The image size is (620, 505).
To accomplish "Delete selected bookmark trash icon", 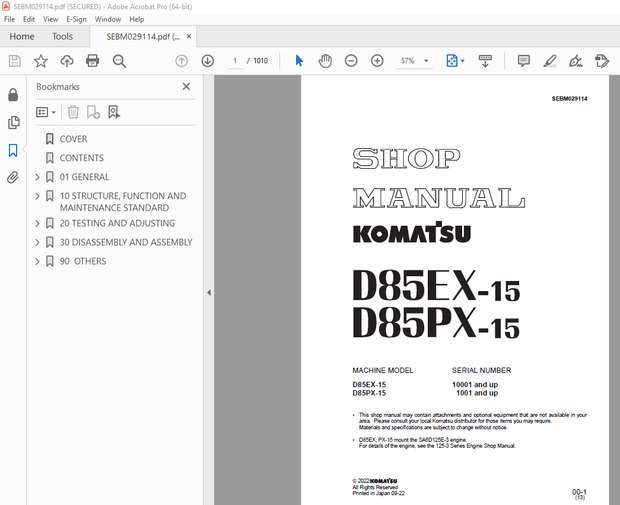I will tap(73, 112).
